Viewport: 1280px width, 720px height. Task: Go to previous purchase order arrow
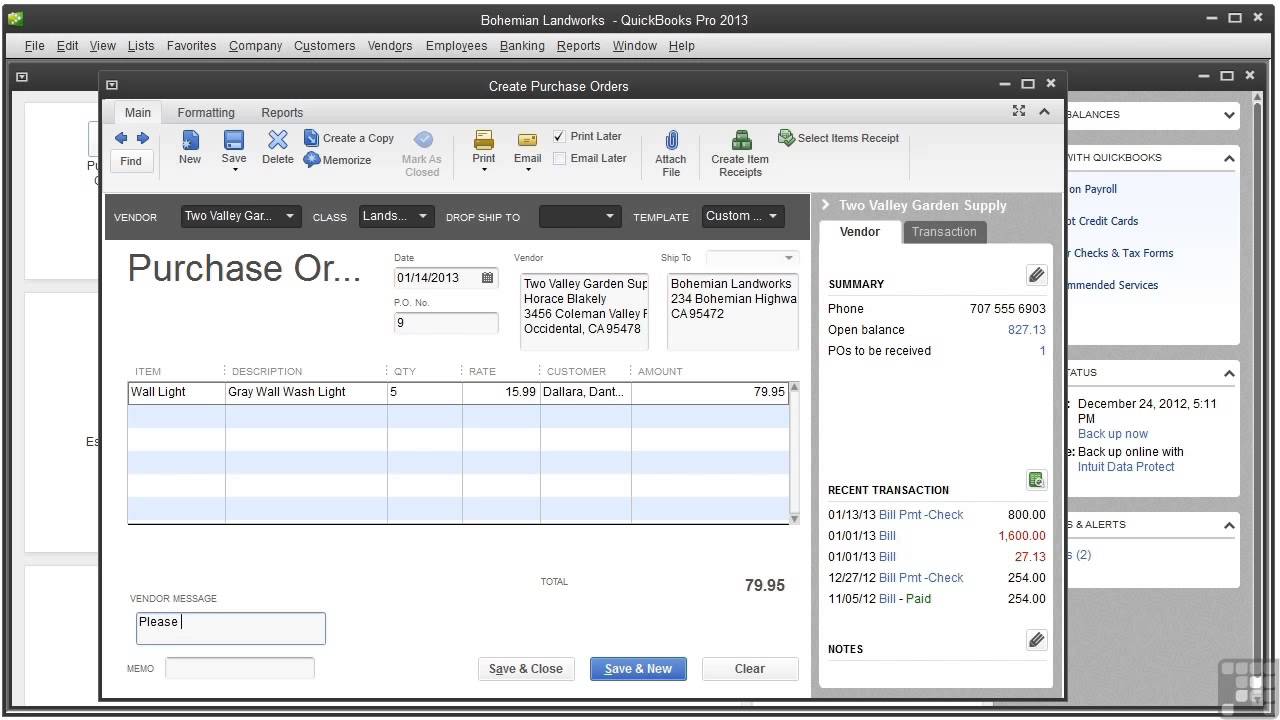click(121, 138)
